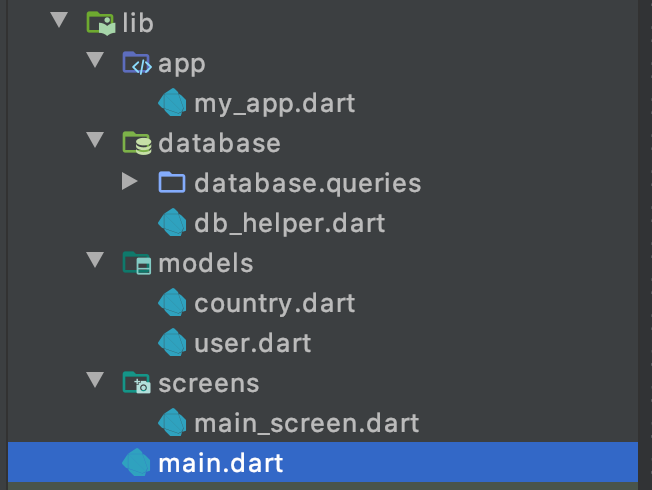Click the Dart icon beside db_helper.dart
This screenshot has height=490, width=652.
point(172,223)
